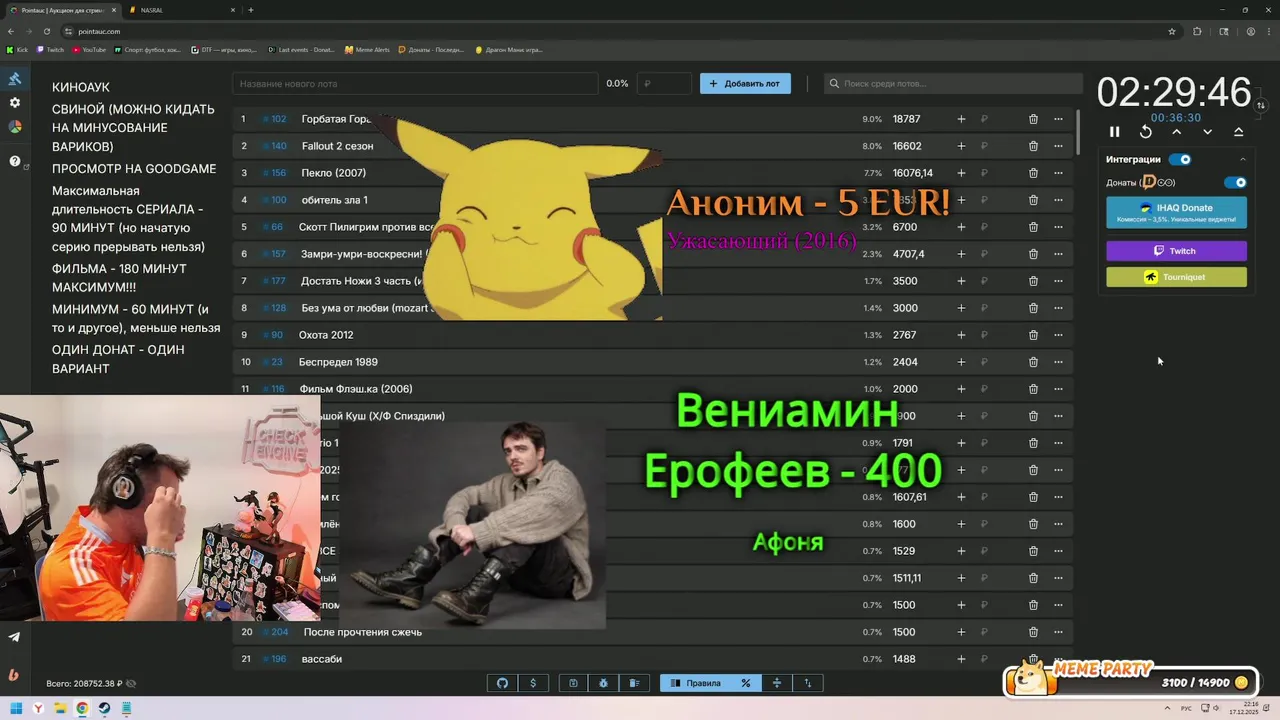Add amount to Охота 2012 lot
The width and height of the screenshot is (1280, 720).
(x=961, y=335)
